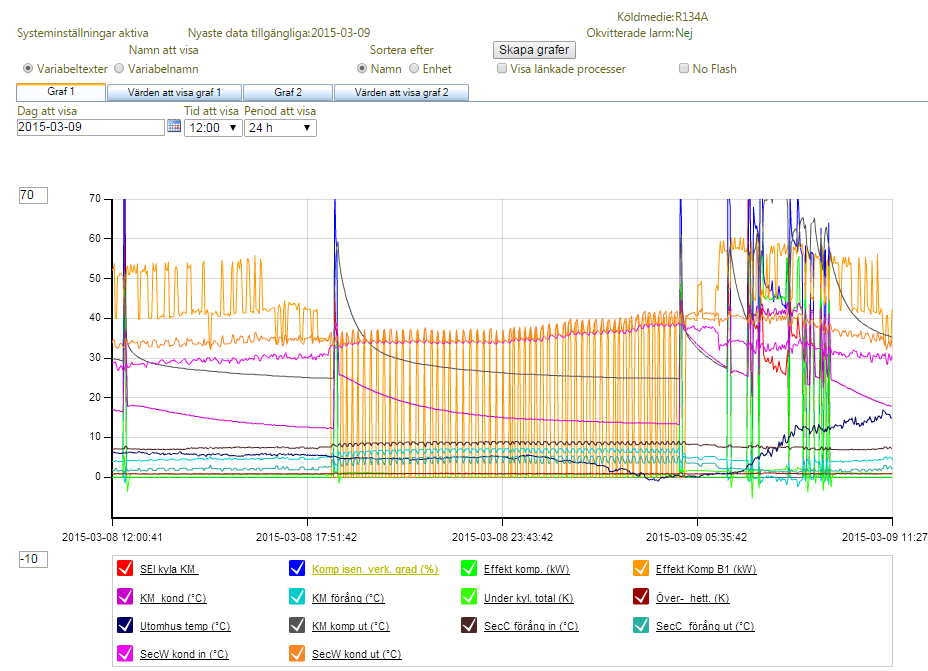Toggle green Under kyl. total checkbox
The image size is (928, 671).
(x=469, y=596)
